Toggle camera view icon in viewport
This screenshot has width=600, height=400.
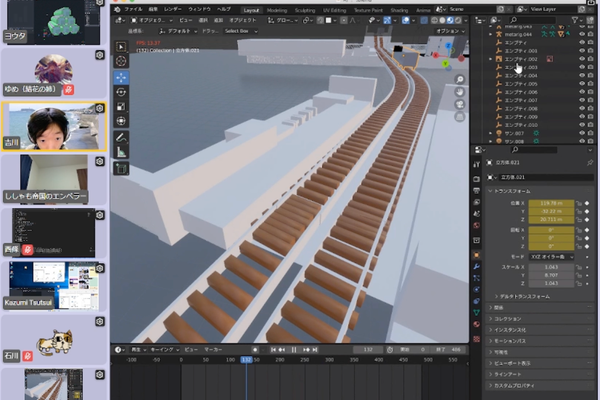(x=460, y=104)
